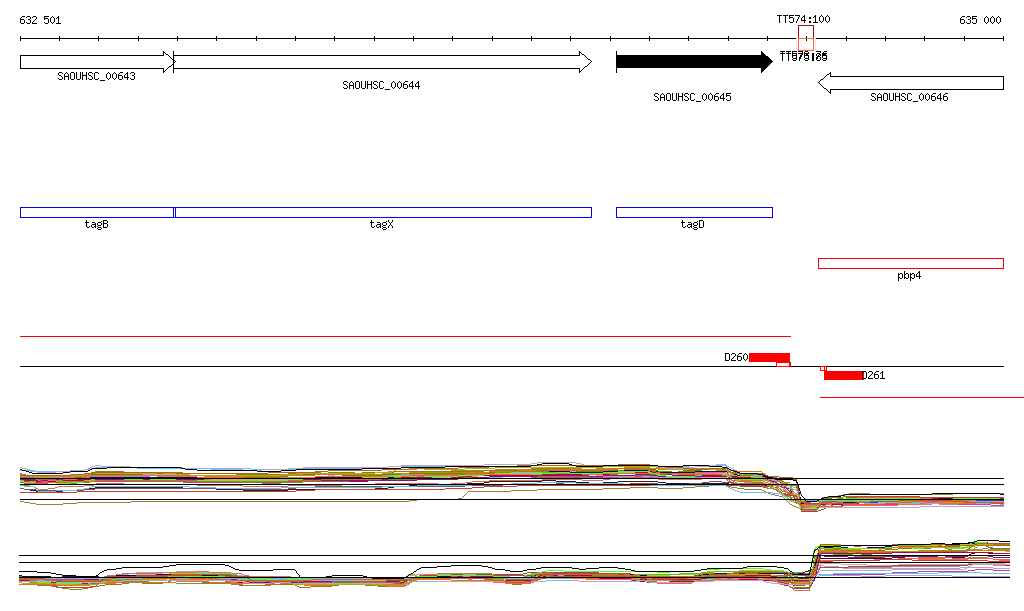Click the SAOUHSC_00643 gene arrow
The image size is (1024, 611).
(97, 62)
